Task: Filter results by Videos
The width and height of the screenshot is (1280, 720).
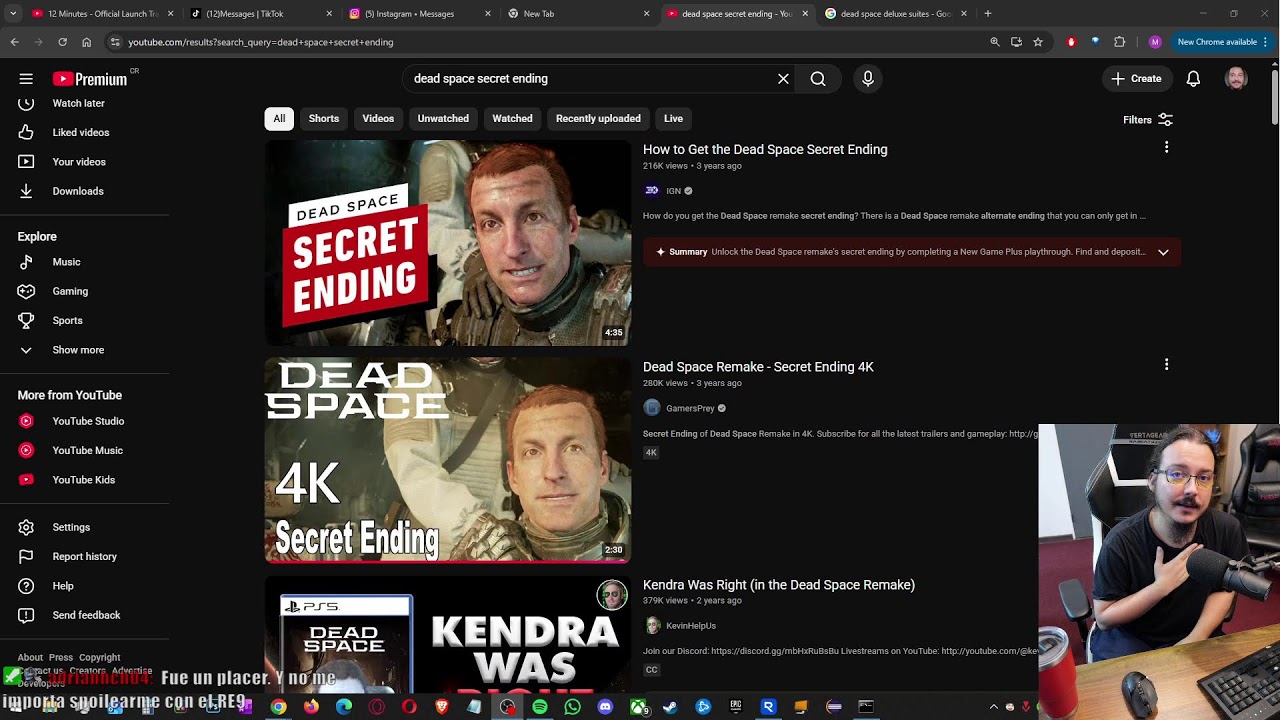Action: pos(378,119)
